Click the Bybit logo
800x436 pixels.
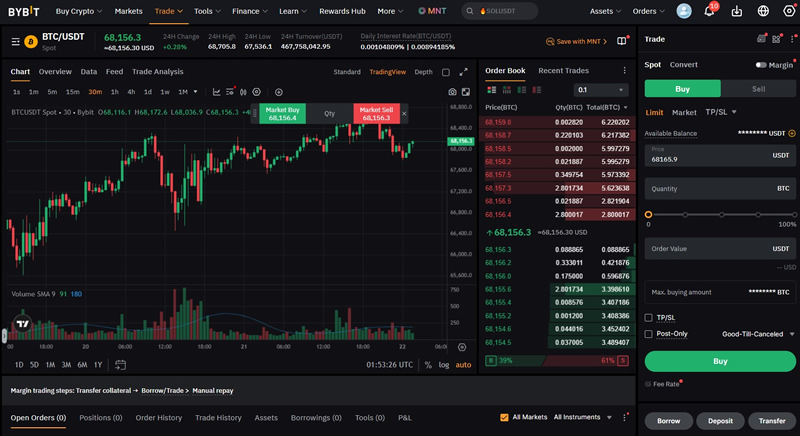point(23,11)
